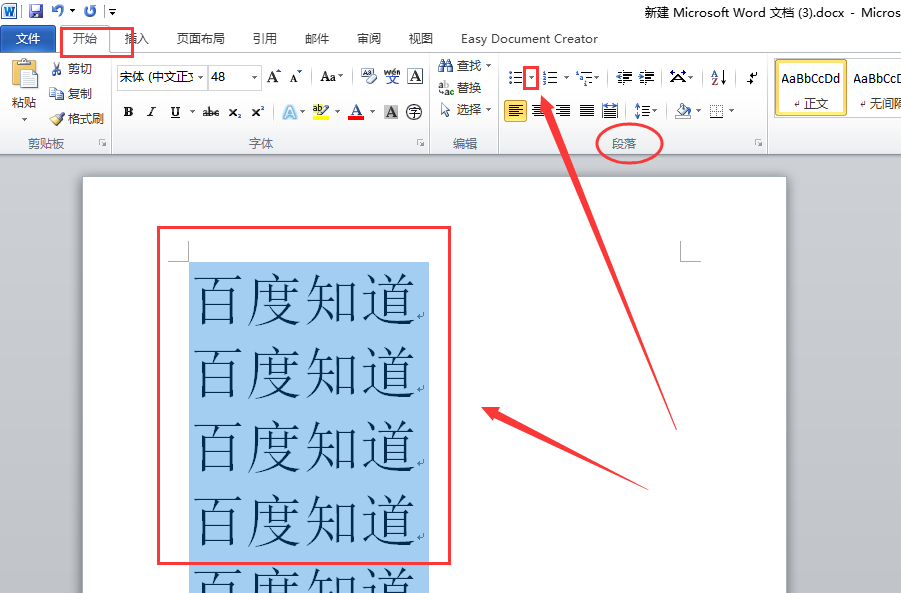Viewport: 901px width, 593px height.
Task: Expand the 粘贴 paste options arrow
Action: (x=24, y=120)
